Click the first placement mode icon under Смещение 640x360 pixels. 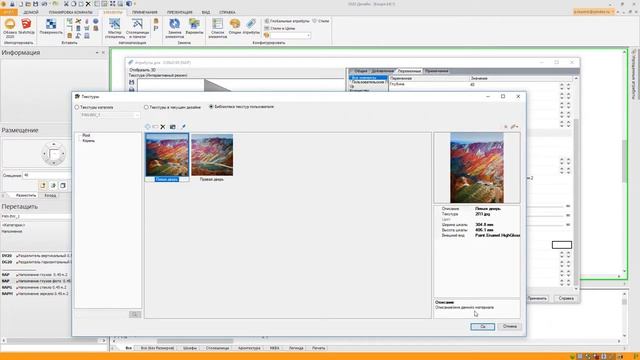(x=43, y=185)
